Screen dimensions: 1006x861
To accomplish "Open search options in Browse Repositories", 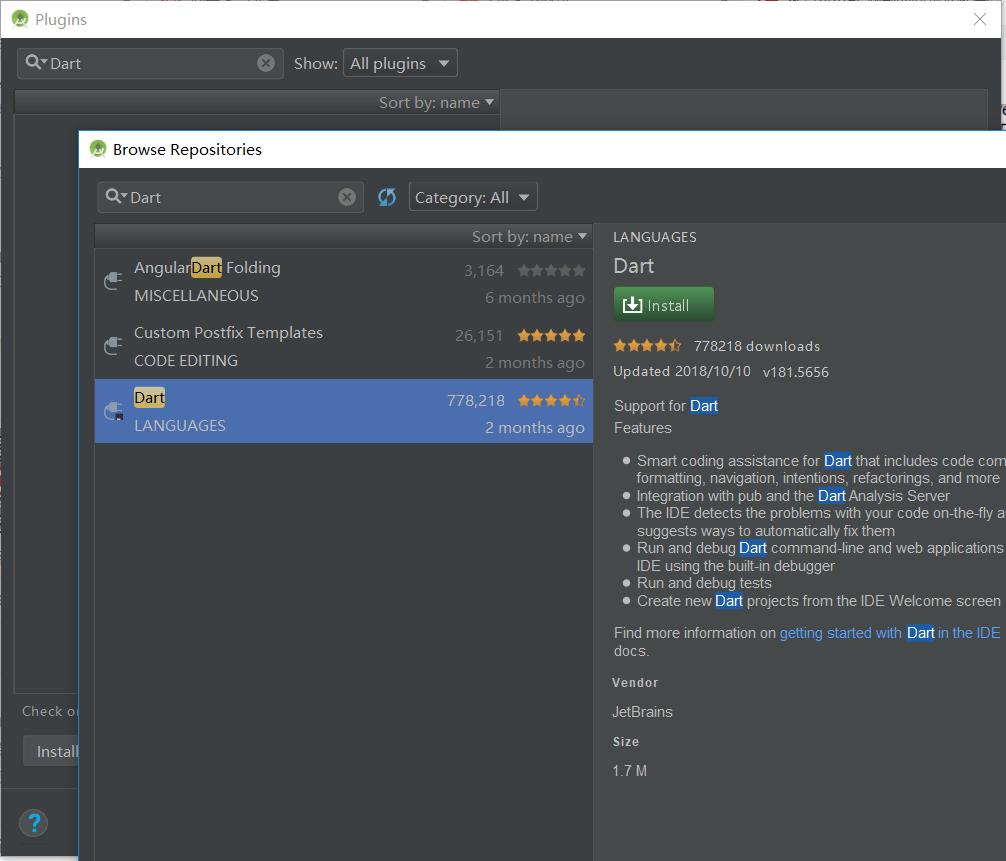I will pos(117,196).
